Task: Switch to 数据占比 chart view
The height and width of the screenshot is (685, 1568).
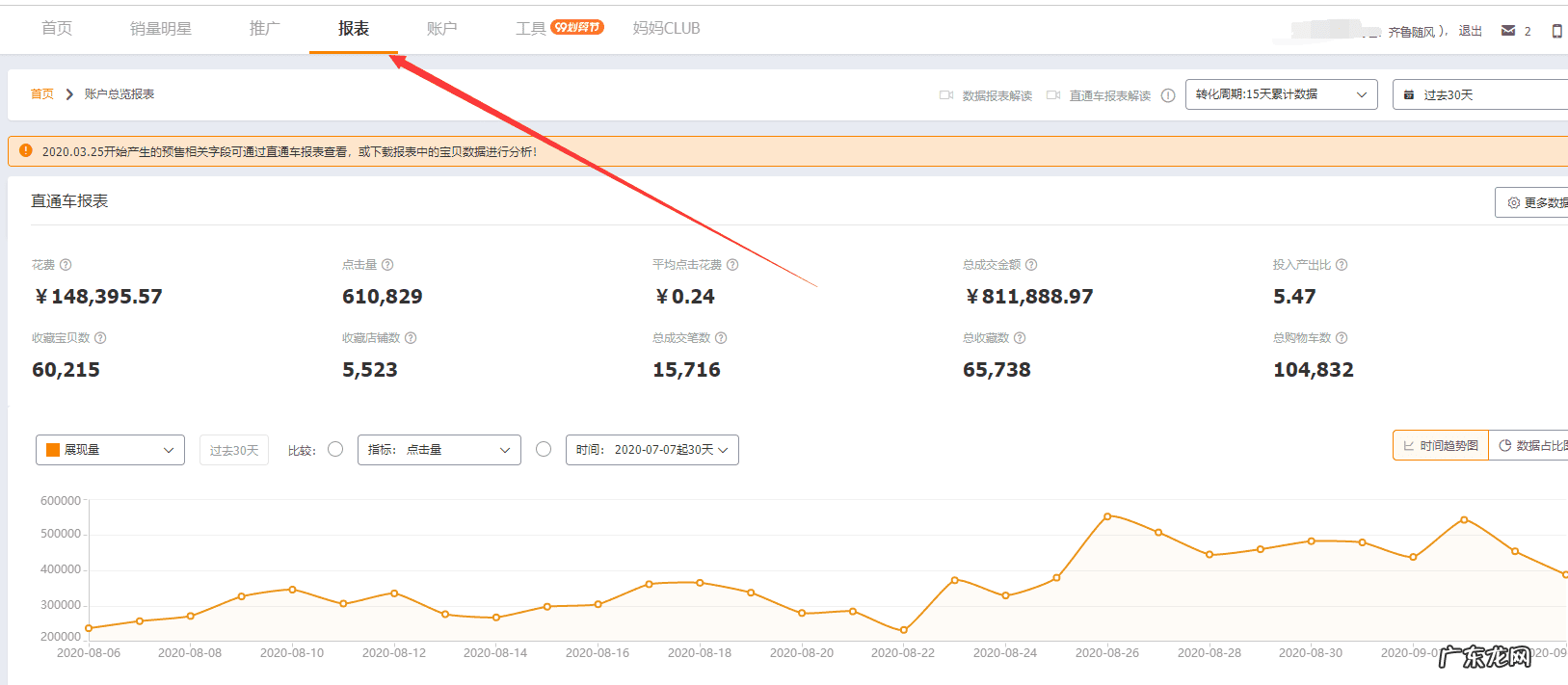Action: coord(1528,445)
